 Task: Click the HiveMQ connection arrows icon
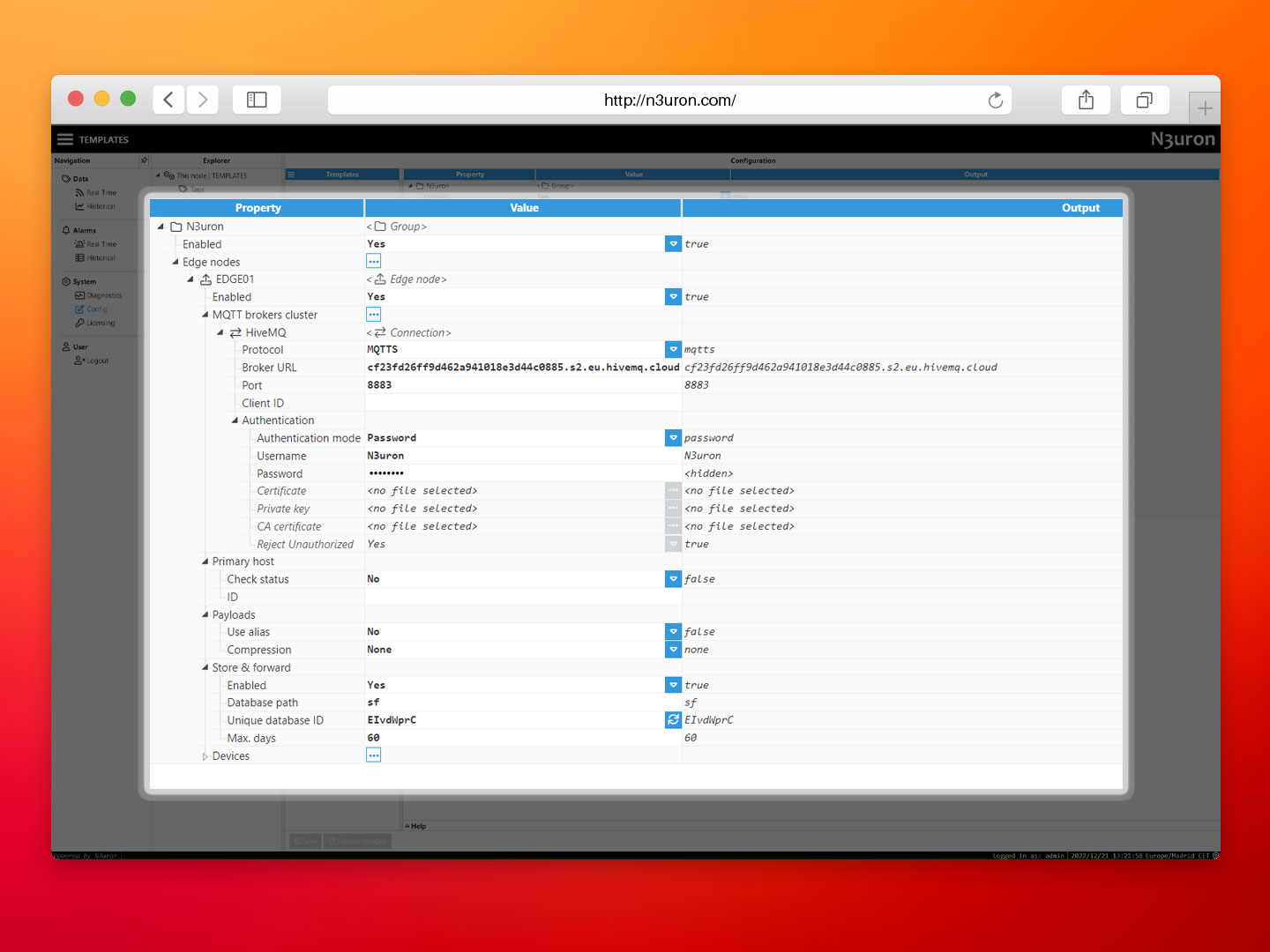click(x=235, y=332)
